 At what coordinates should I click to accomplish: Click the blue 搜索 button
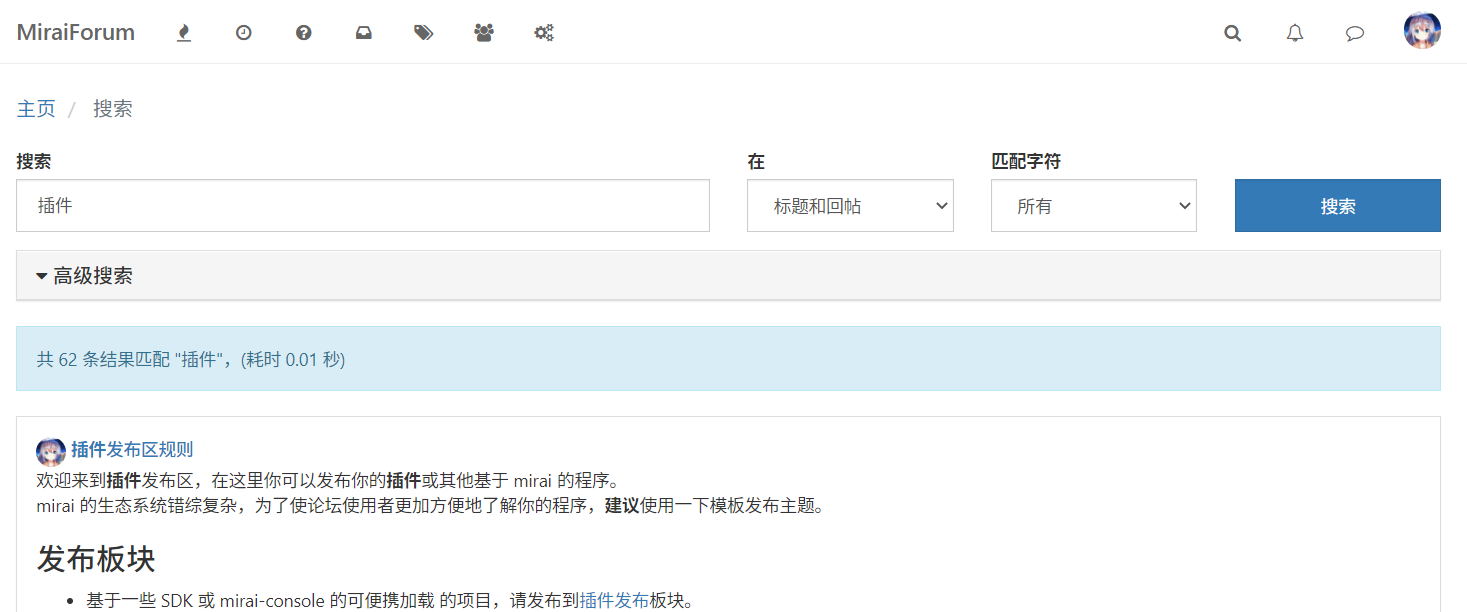1337,206
